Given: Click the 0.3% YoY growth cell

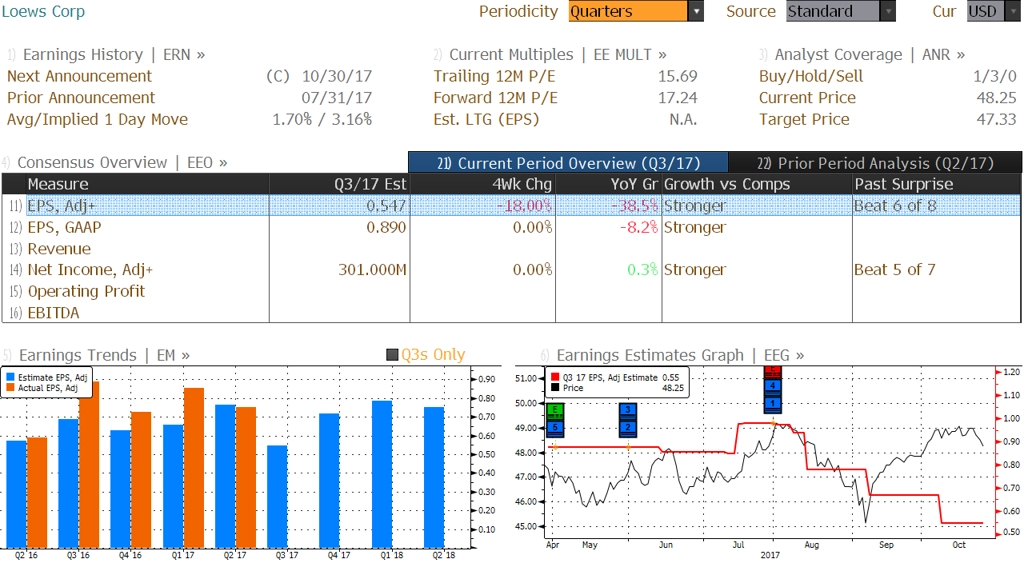Looking at the screenshot, I should [643, 269].
